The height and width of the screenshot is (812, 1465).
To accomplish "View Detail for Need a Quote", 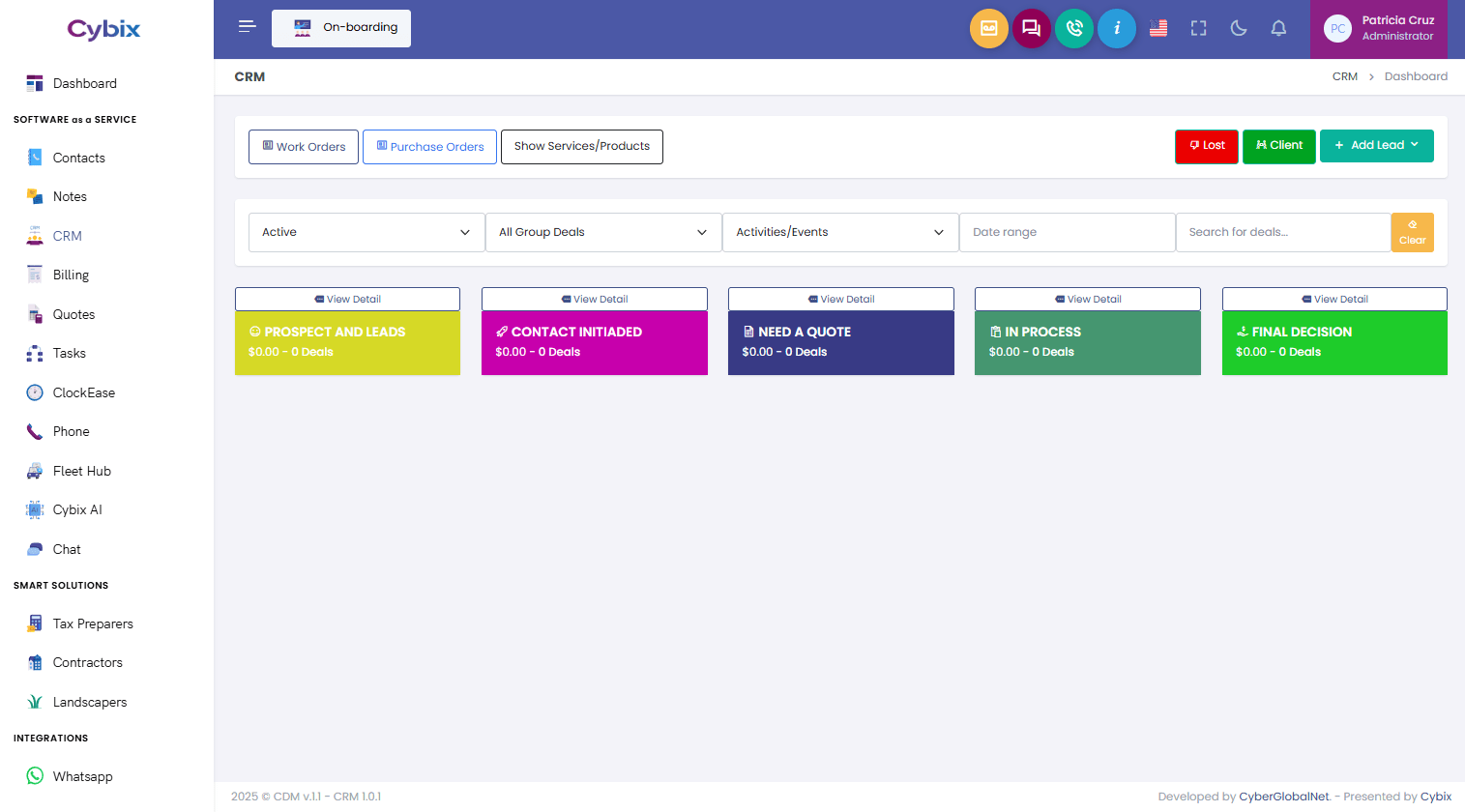I will 841,299.
